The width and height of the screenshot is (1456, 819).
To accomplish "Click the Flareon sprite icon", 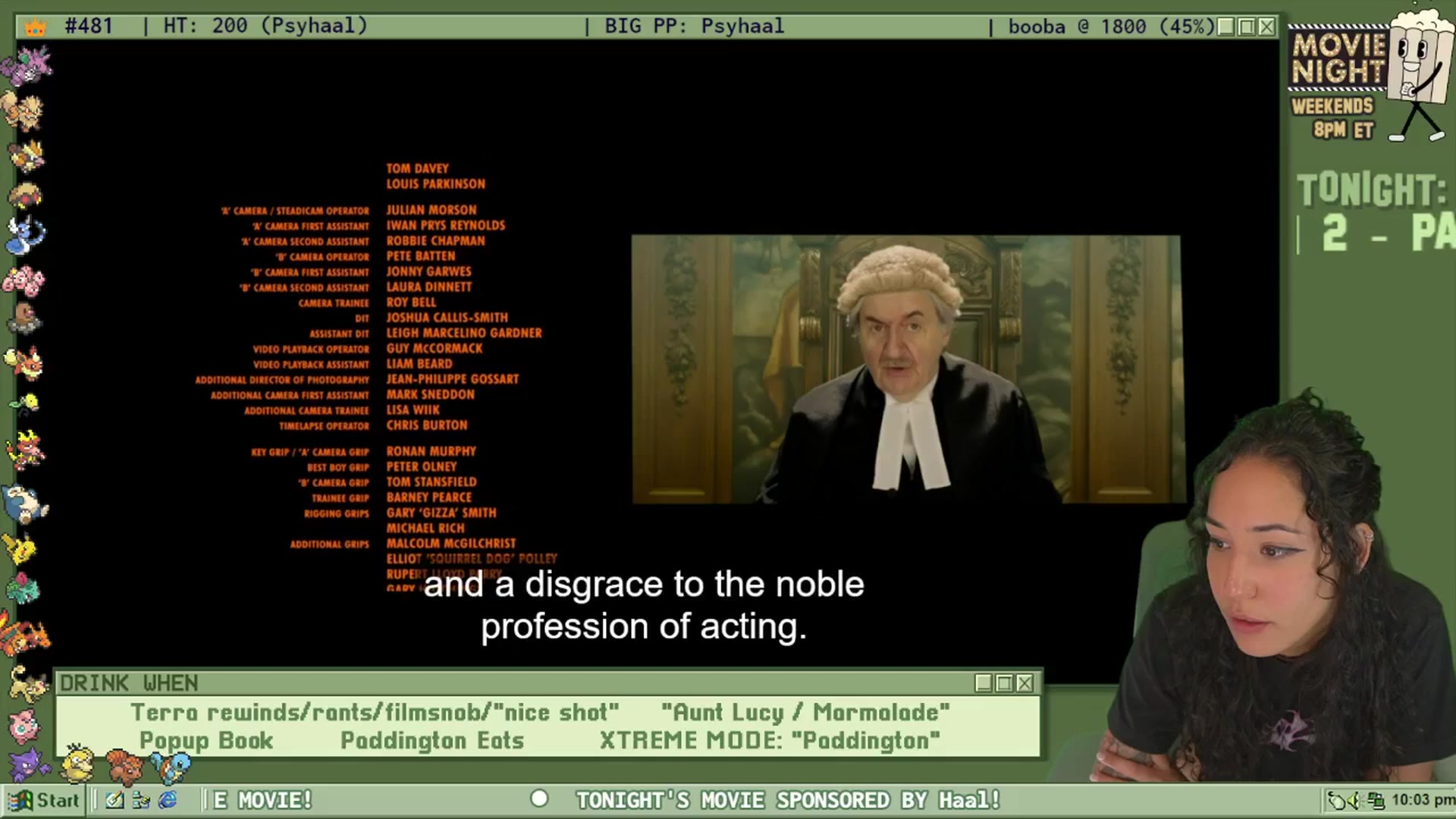I will (x=24, y=362).
